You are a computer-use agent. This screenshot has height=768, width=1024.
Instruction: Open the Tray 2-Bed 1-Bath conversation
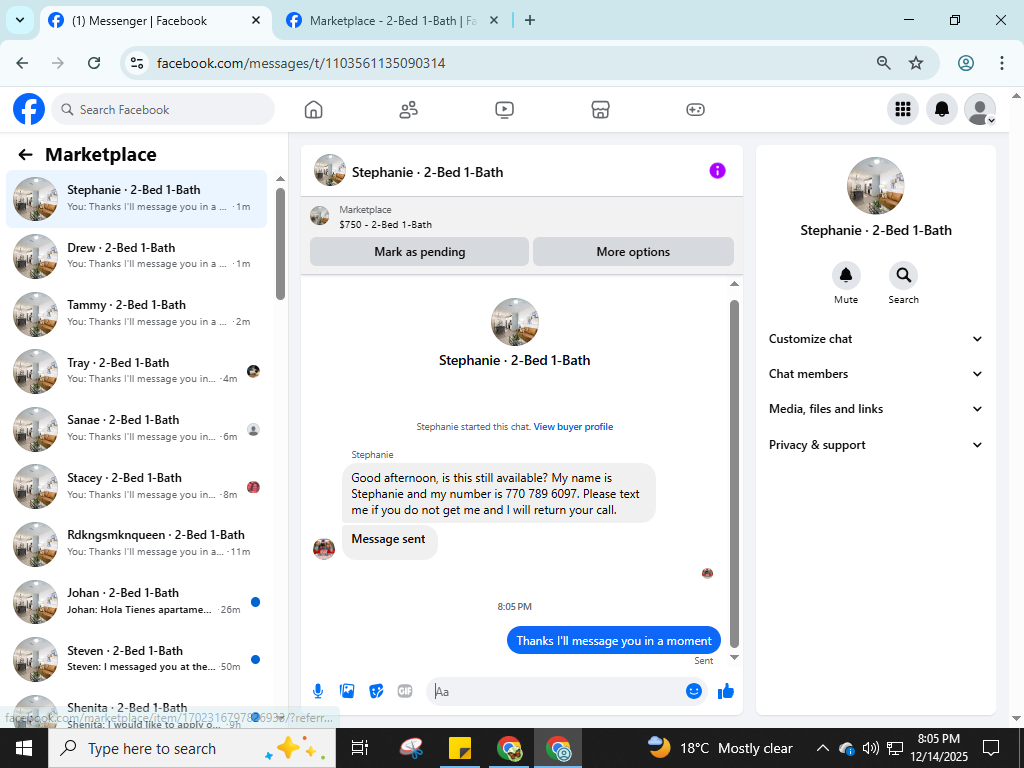136,371
